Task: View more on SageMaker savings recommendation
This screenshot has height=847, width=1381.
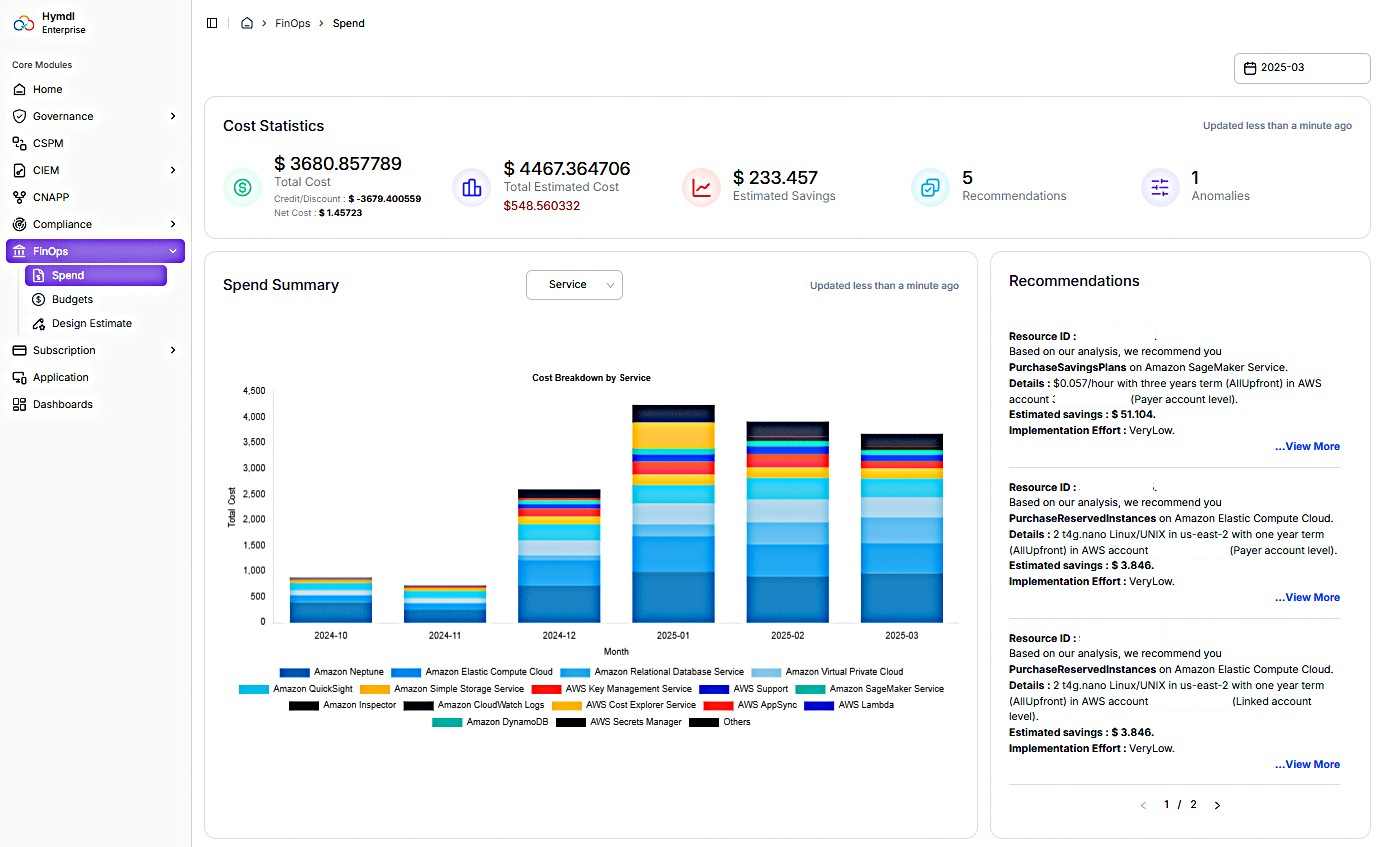Action: [x=1307, y=446]
